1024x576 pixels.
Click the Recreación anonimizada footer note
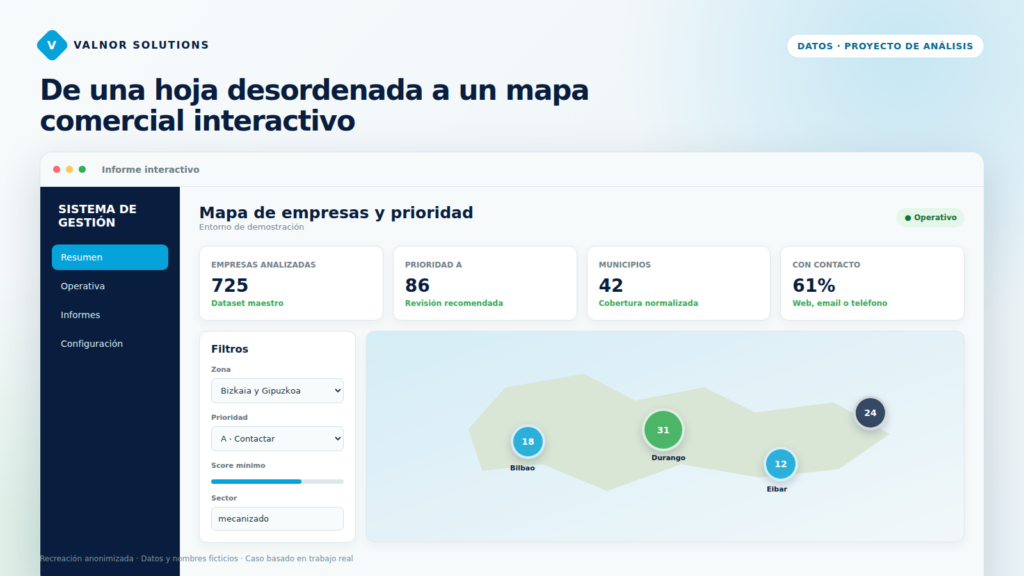click(x=197, y=558)
